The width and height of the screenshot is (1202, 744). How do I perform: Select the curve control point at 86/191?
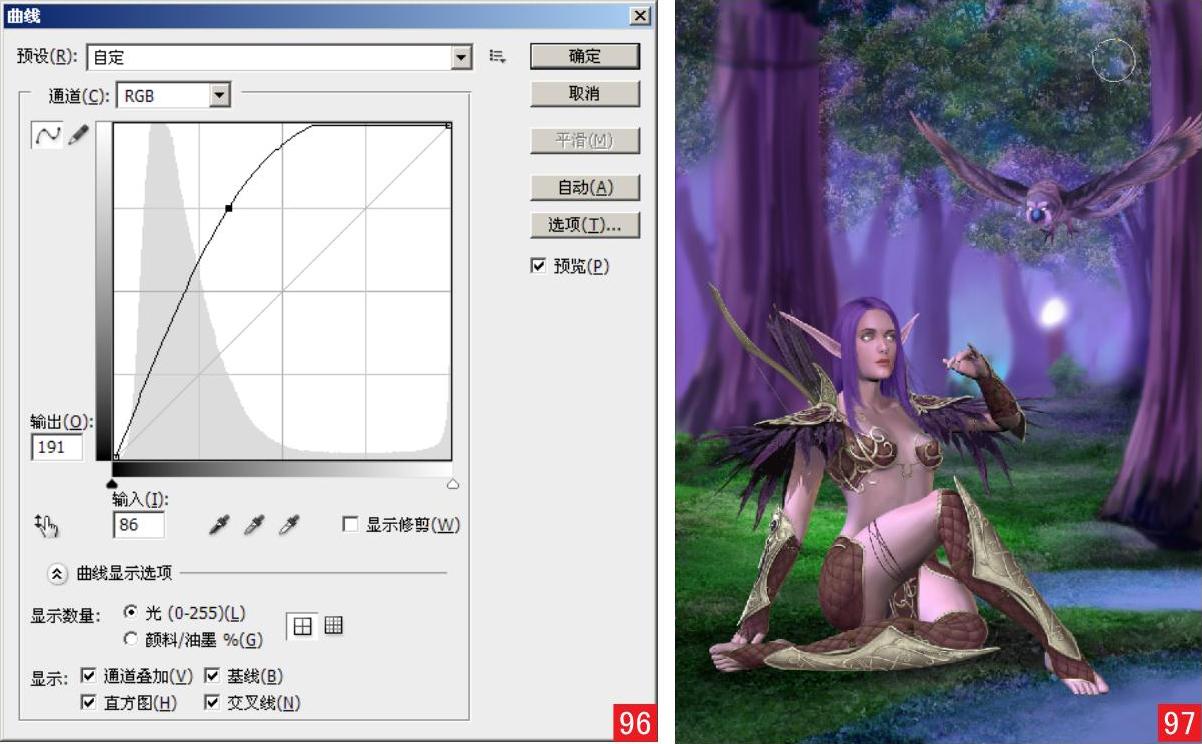tap(229, 208)
